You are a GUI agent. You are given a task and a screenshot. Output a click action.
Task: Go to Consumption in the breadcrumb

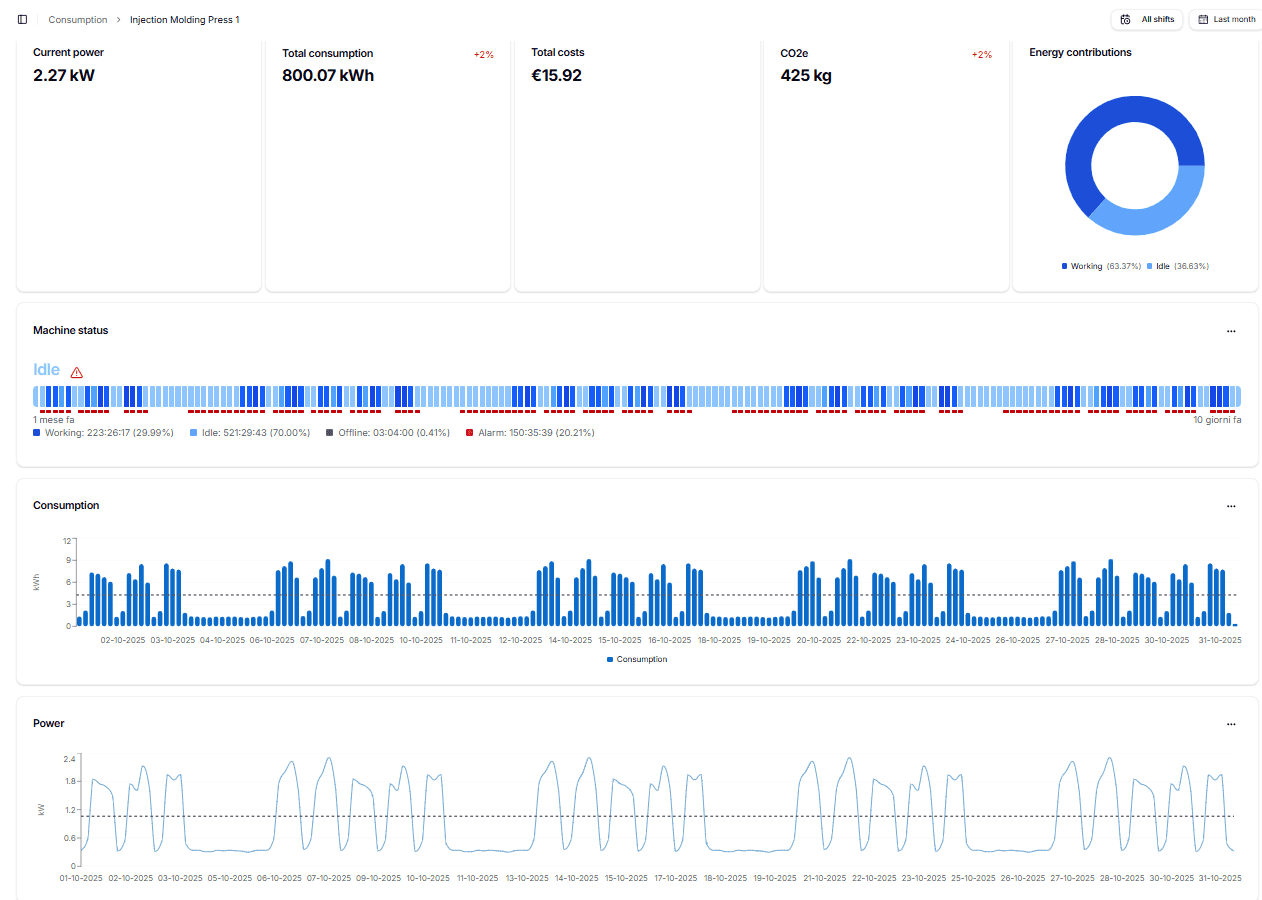[78, 20]
